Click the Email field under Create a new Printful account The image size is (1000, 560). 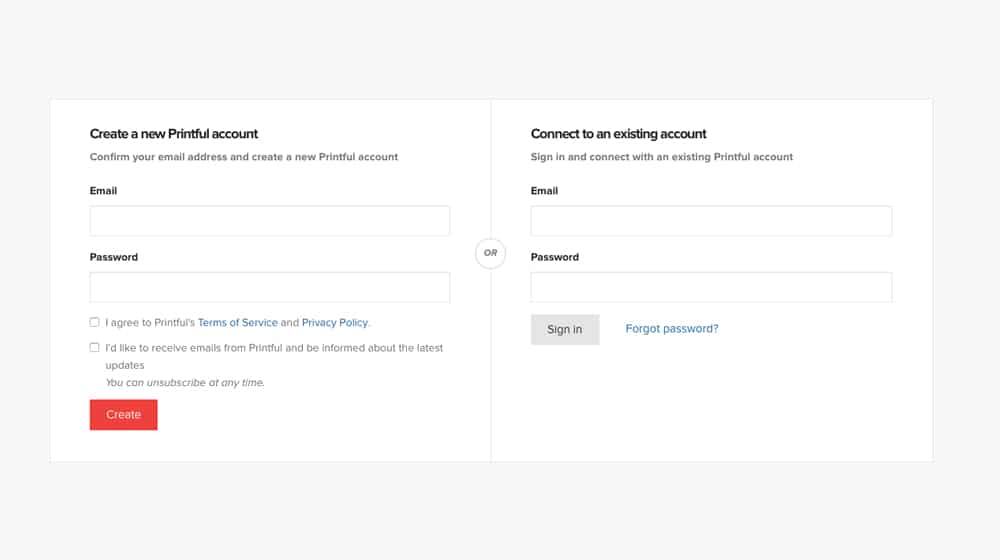point(270,221)
